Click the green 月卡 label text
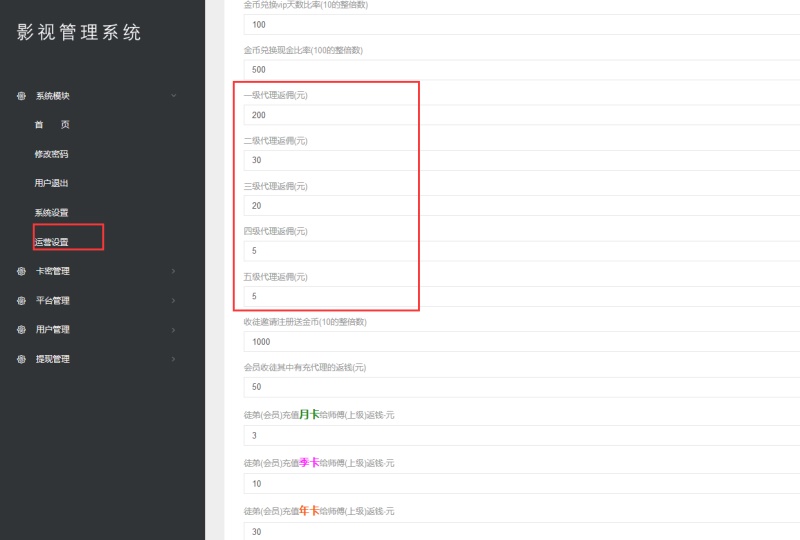This screenshot has height=540, width=800. click(x=309, y=414)
